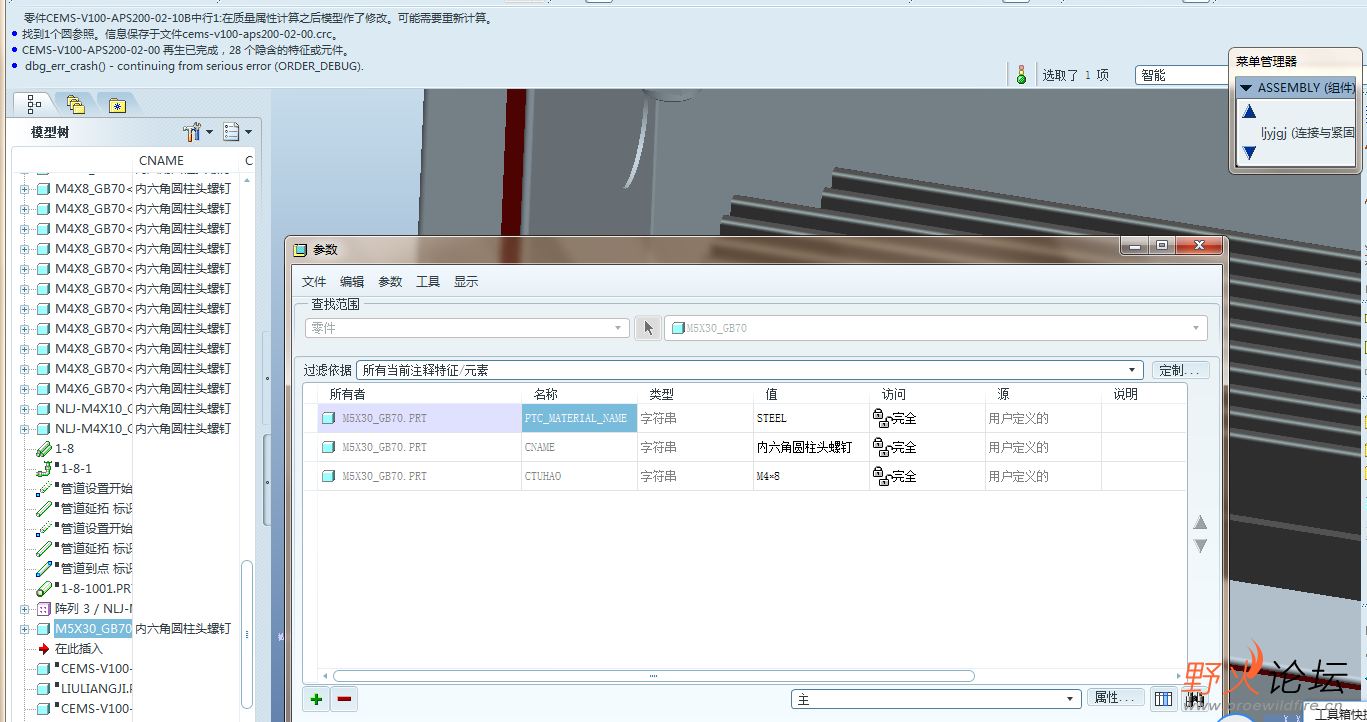Open the Favorites navigator tab
Viewport: 1367px width, 722px height.
pyautogui.click(x=118, y=105)
